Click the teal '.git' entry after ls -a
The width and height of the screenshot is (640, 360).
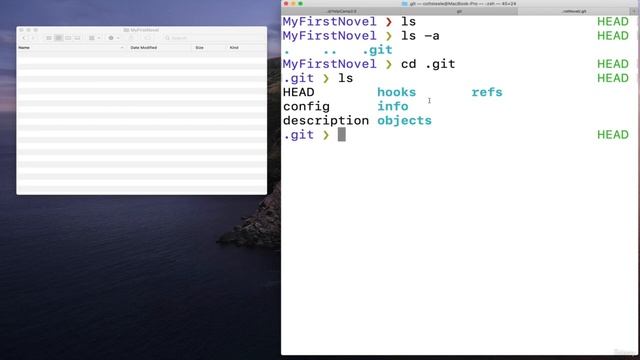(x=377, y=50)
